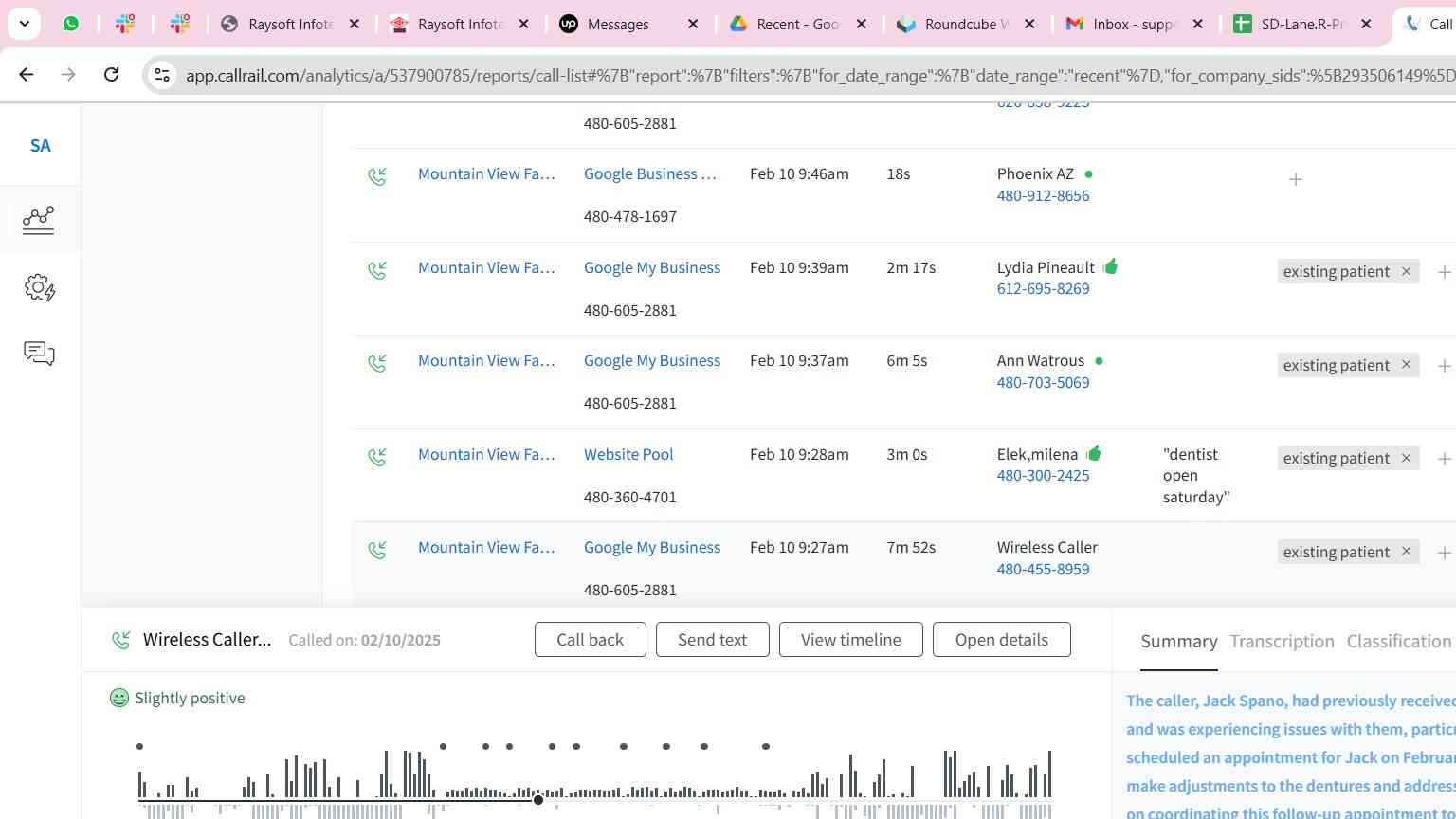Click the browser address bar URL
This screenshot has height=819, width=1456.
pyautogui.click(x=820, y=75)
